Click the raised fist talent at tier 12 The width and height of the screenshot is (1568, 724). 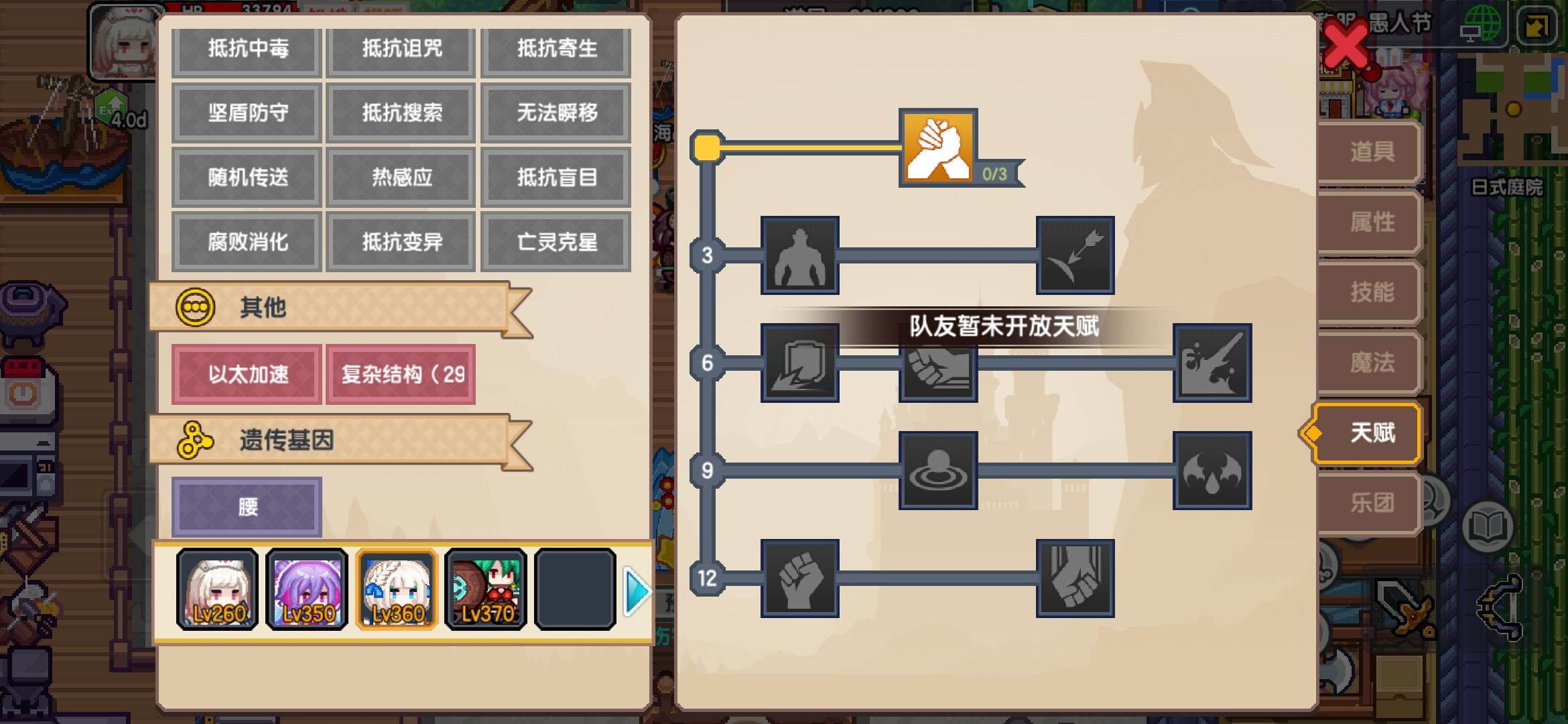click(800, 578)
